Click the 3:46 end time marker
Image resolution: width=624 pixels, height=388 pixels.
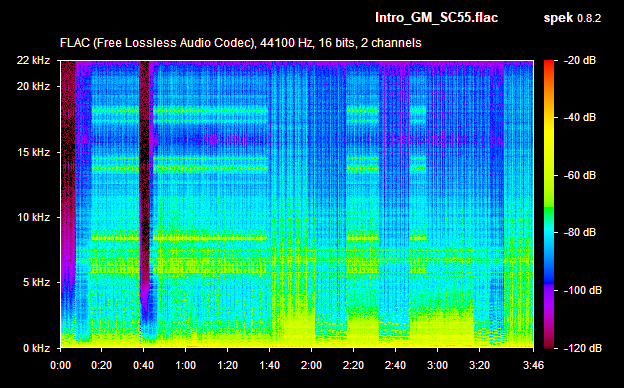pos(533,365)
